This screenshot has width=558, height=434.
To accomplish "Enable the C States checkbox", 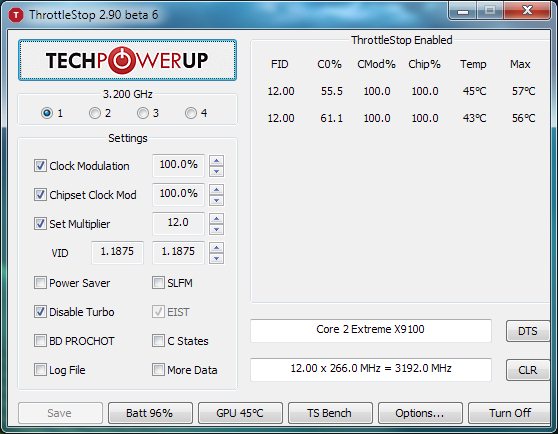I will (x=158, y=340).
